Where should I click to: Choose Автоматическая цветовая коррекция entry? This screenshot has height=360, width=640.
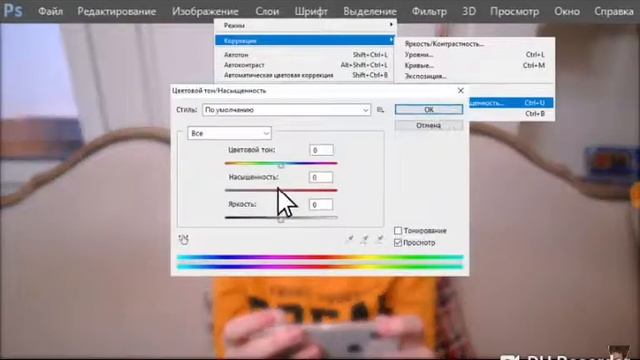[305, 75]
